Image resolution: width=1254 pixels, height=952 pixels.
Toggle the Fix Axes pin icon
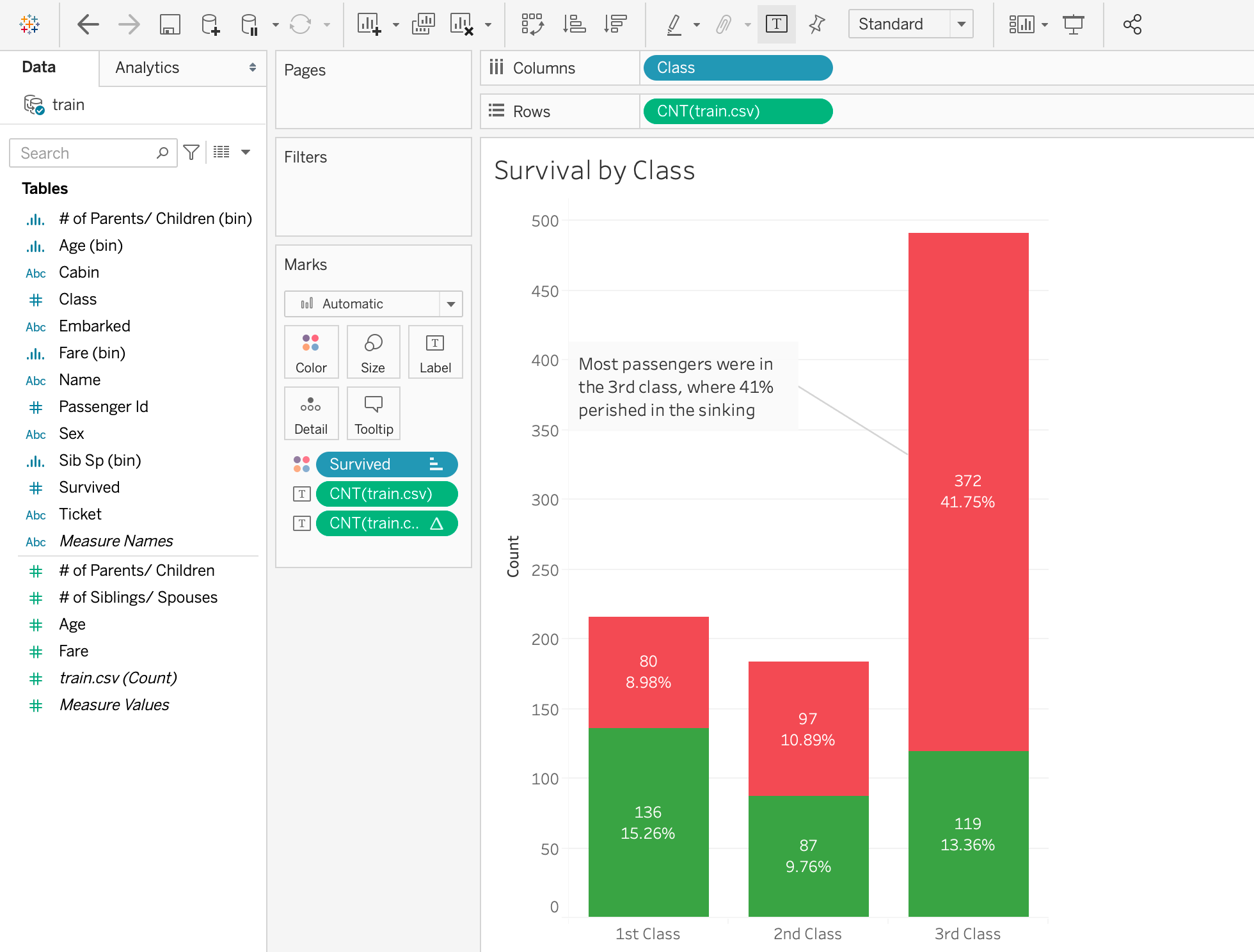point(816,24)
